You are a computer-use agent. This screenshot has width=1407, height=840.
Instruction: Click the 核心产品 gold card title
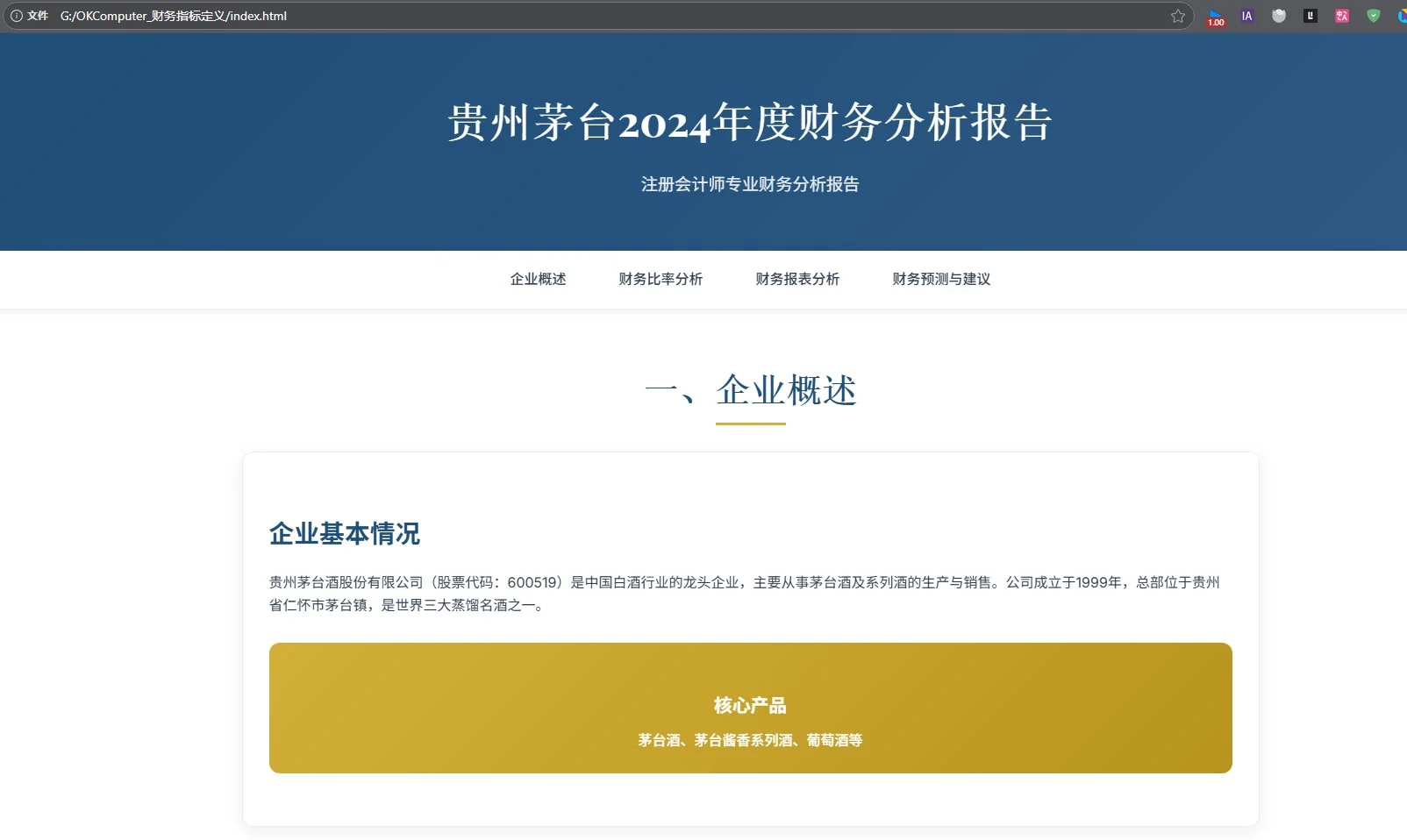(750, 705)
